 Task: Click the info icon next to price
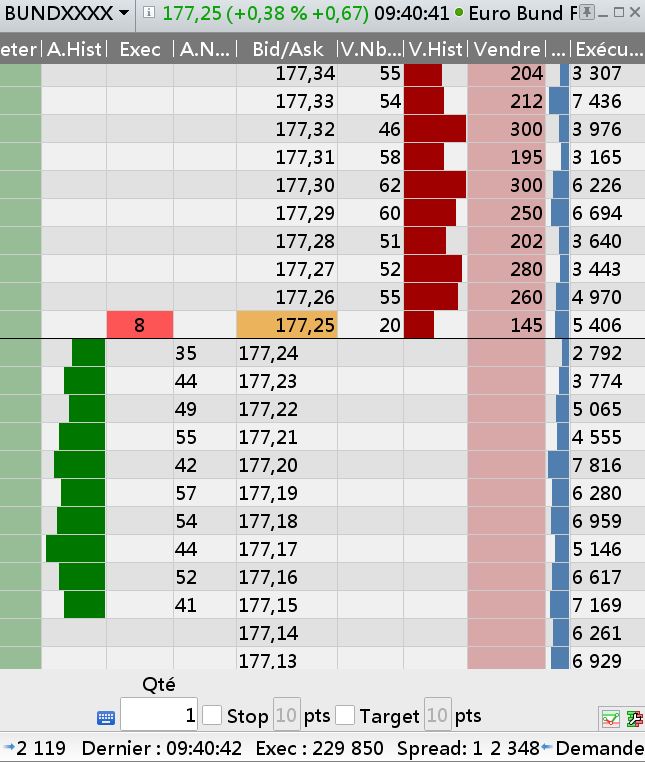pyautogui.click(x=148, y=13)
